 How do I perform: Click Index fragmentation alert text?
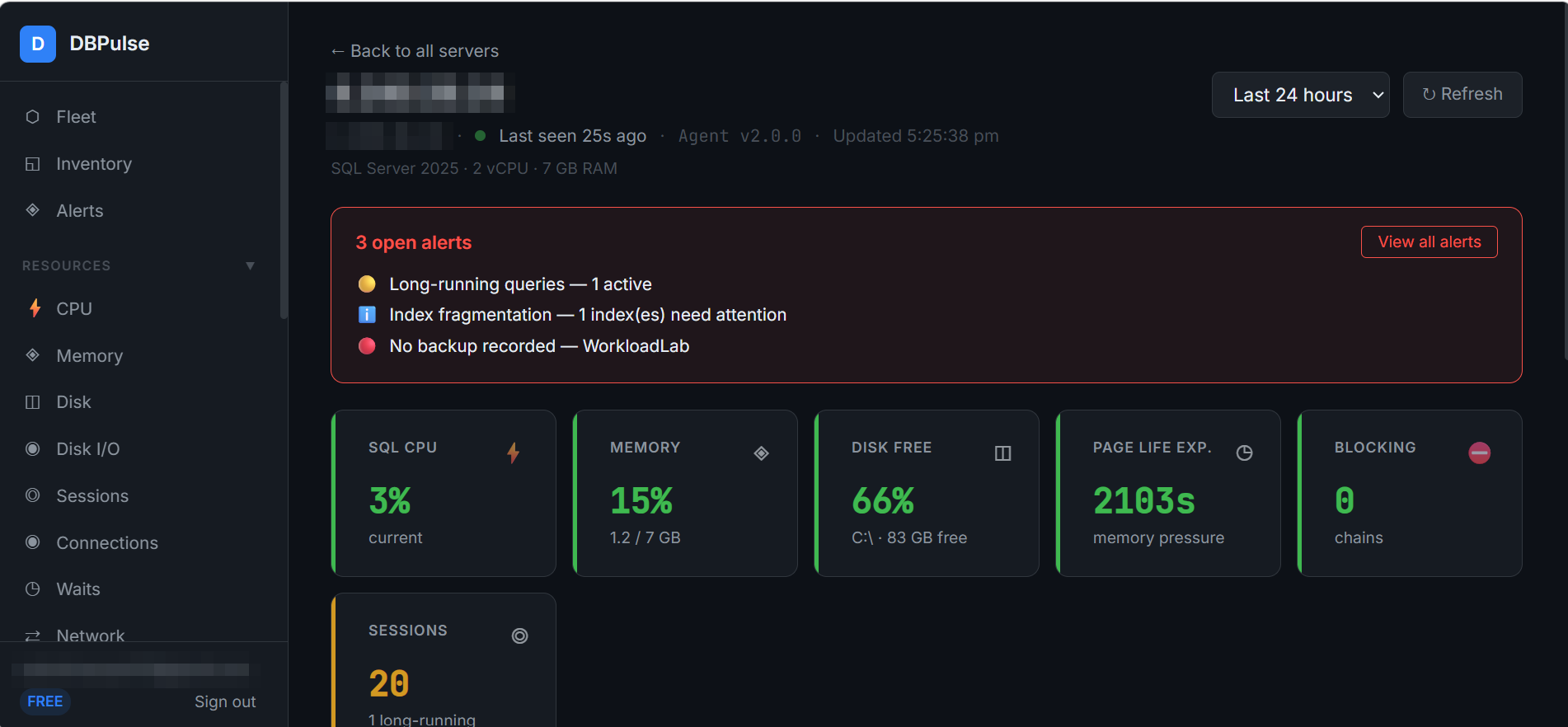tap(588, 315)
